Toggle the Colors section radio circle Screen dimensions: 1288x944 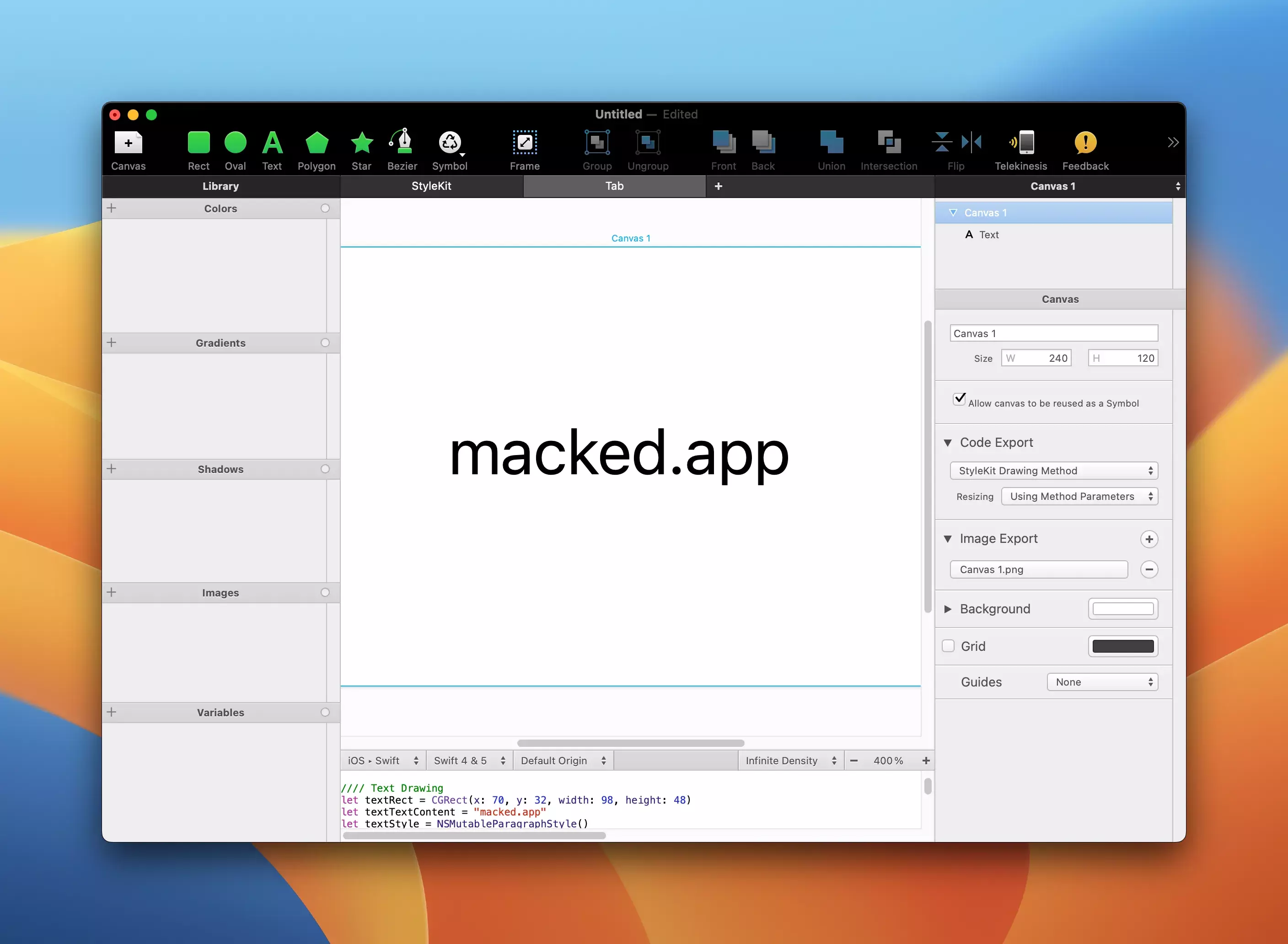(325, 209)
